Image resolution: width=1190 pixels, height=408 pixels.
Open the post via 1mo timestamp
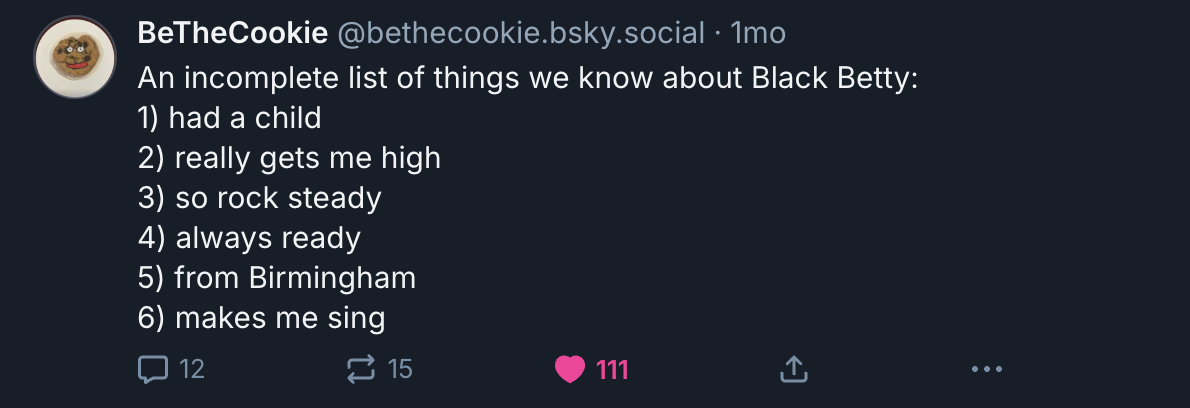pyautogui.click(x=757, y=33)
